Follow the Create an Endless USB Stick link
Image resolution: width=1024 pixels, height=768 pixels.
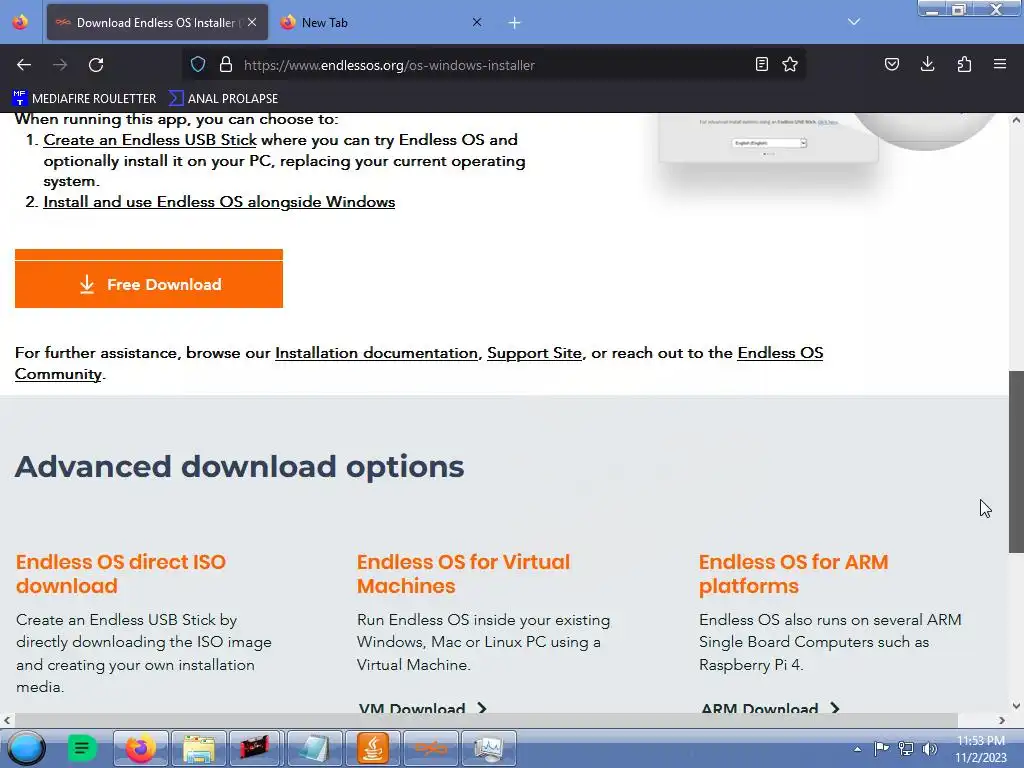pyautogui.click(x=150, y=140)
